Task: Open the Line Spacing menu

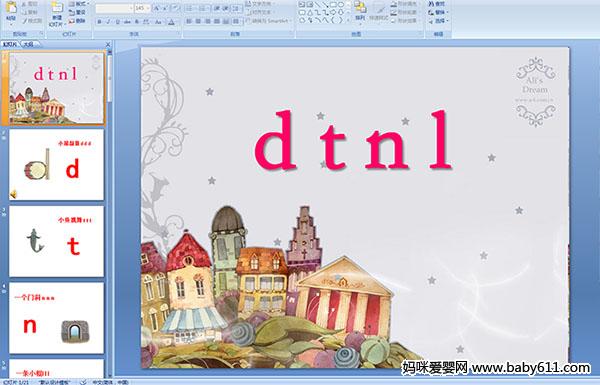Action: point(237,8)
